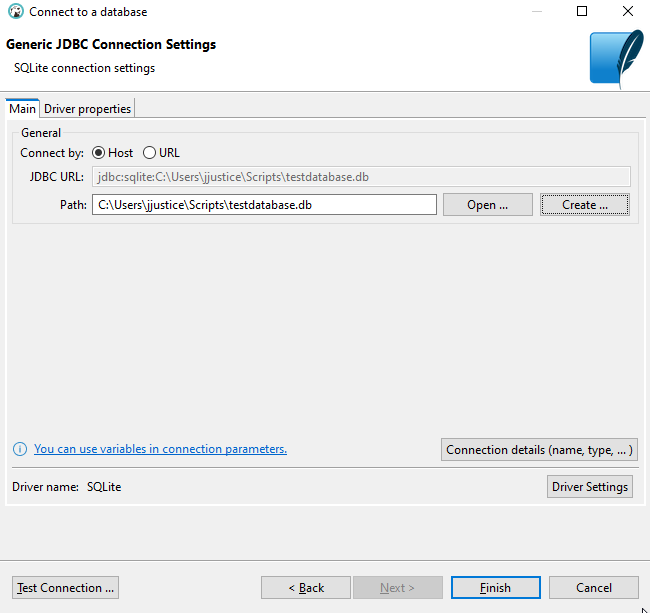Open the Main tab
650x613 pixels.
click(22, 109)
